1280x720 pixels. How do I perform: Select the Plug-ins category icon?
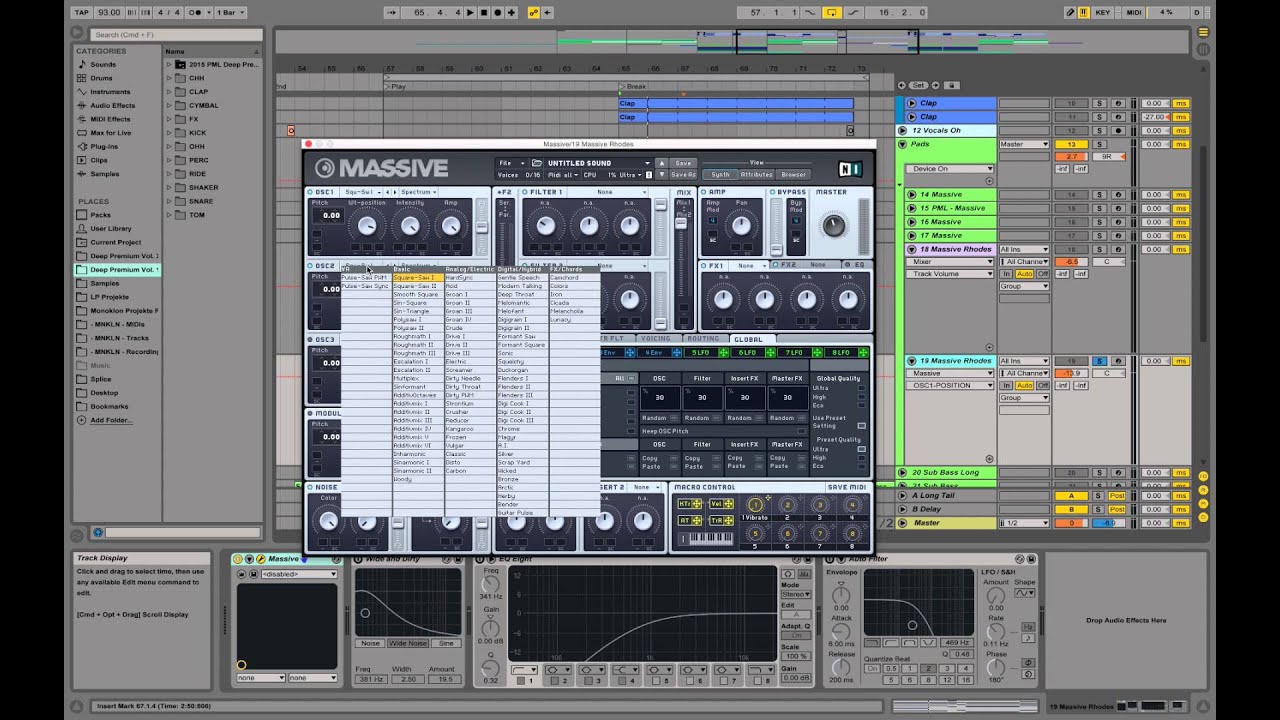pyautogui.click(x=82, y=146)
